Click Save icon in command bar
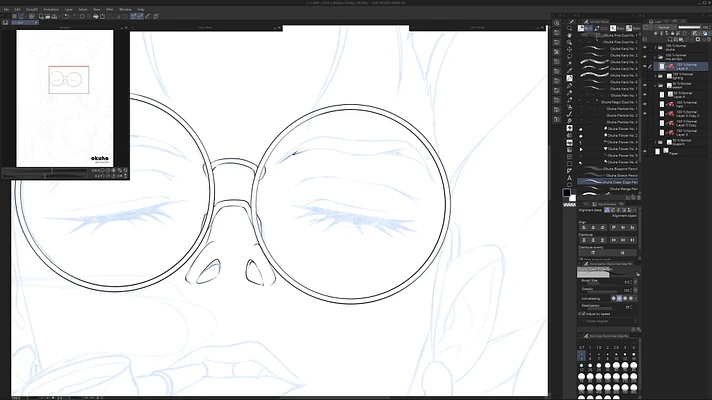Image resolution: width=712 pixels, height=400 pixels. [54, 16]
